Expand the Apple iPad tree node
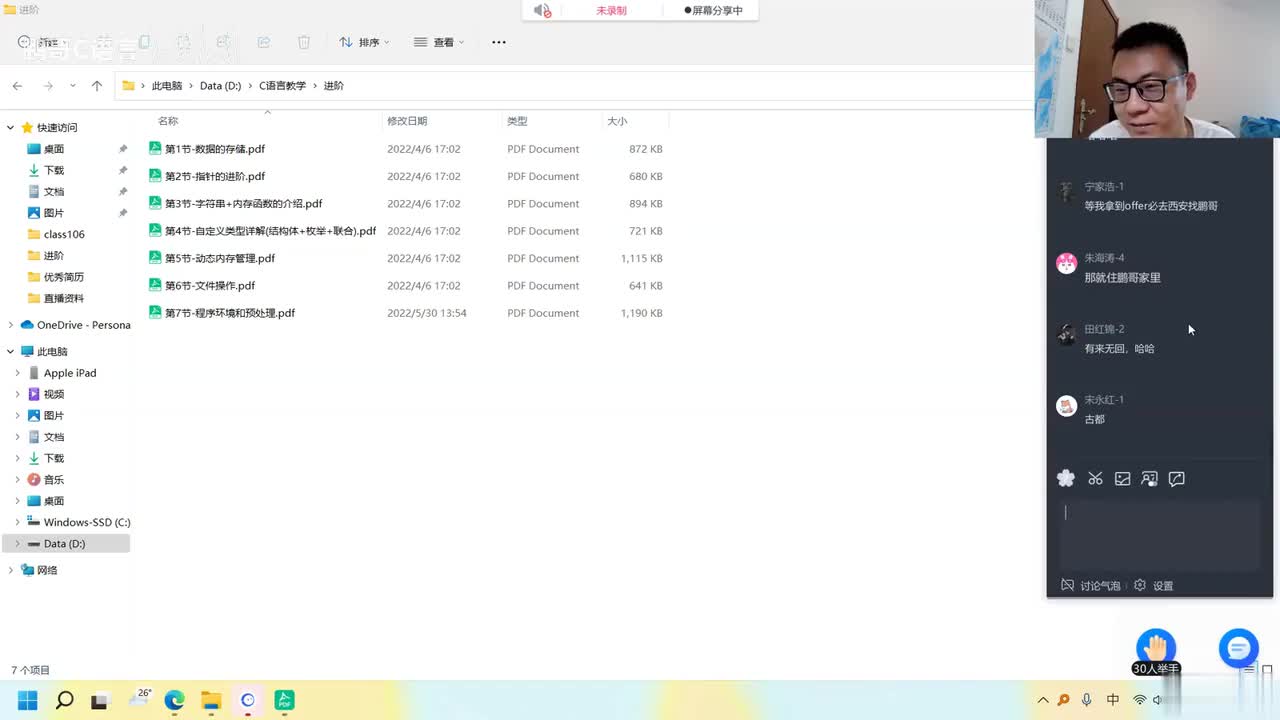Screen dimensions: 1280x720 pyautogui.click(x=17, y=373)
